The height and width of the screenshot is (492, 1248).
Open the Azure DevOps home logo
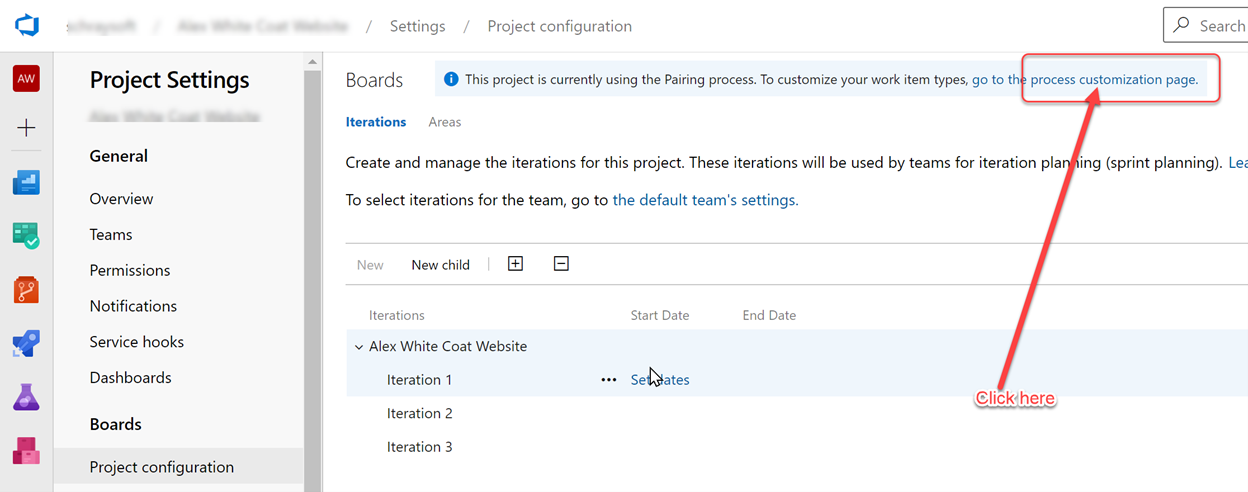click(26, 25)
